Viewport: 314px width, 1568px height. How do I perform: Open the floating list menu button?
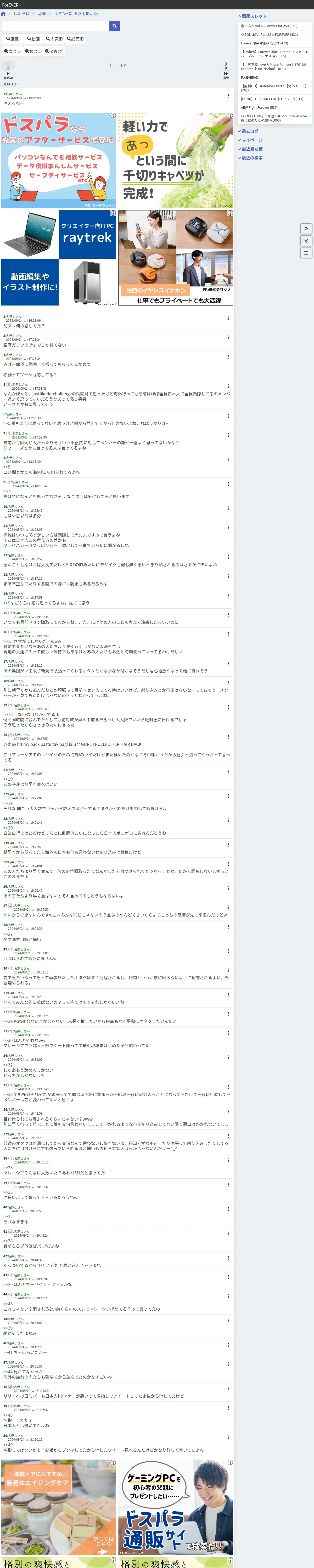[x=307, y=253]
